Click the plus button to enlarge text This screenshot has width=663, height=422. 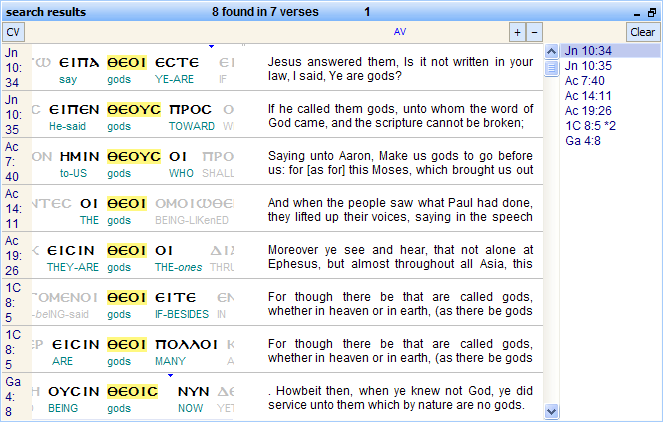(x=517, y=32)
